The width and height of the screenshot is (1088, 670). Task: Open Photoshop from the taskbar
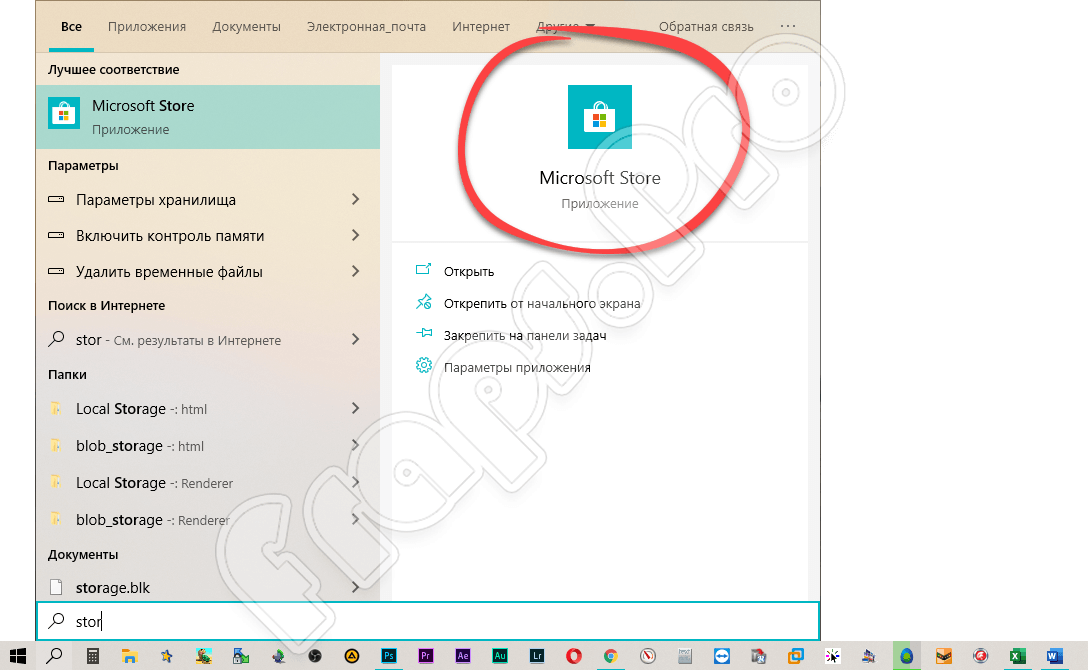tap(389, 656)
